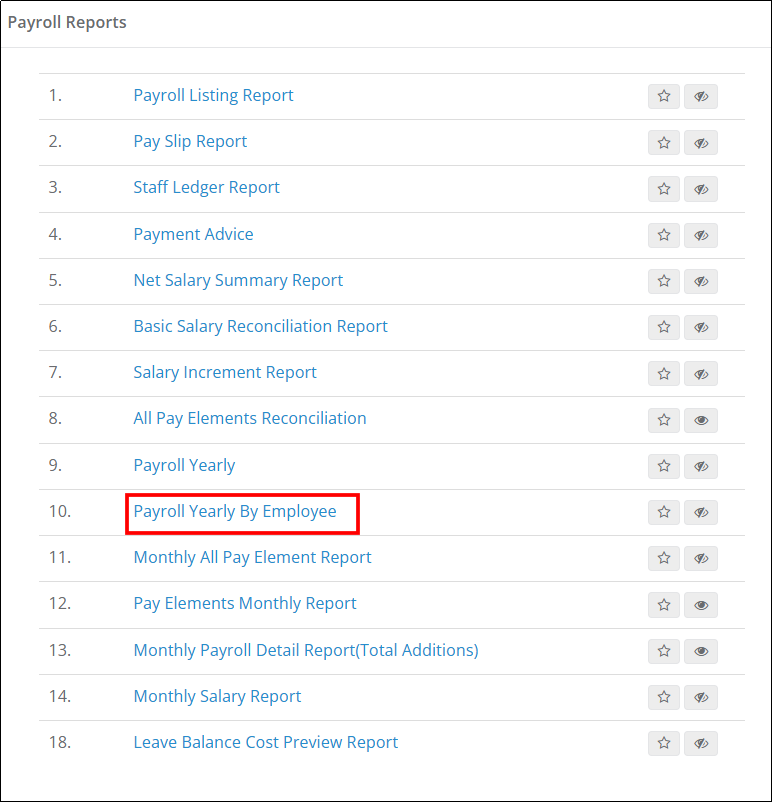This screenshot has width=773, height=803.
Task: Hide Pay Elements Monthly Report
Action: 701,605
